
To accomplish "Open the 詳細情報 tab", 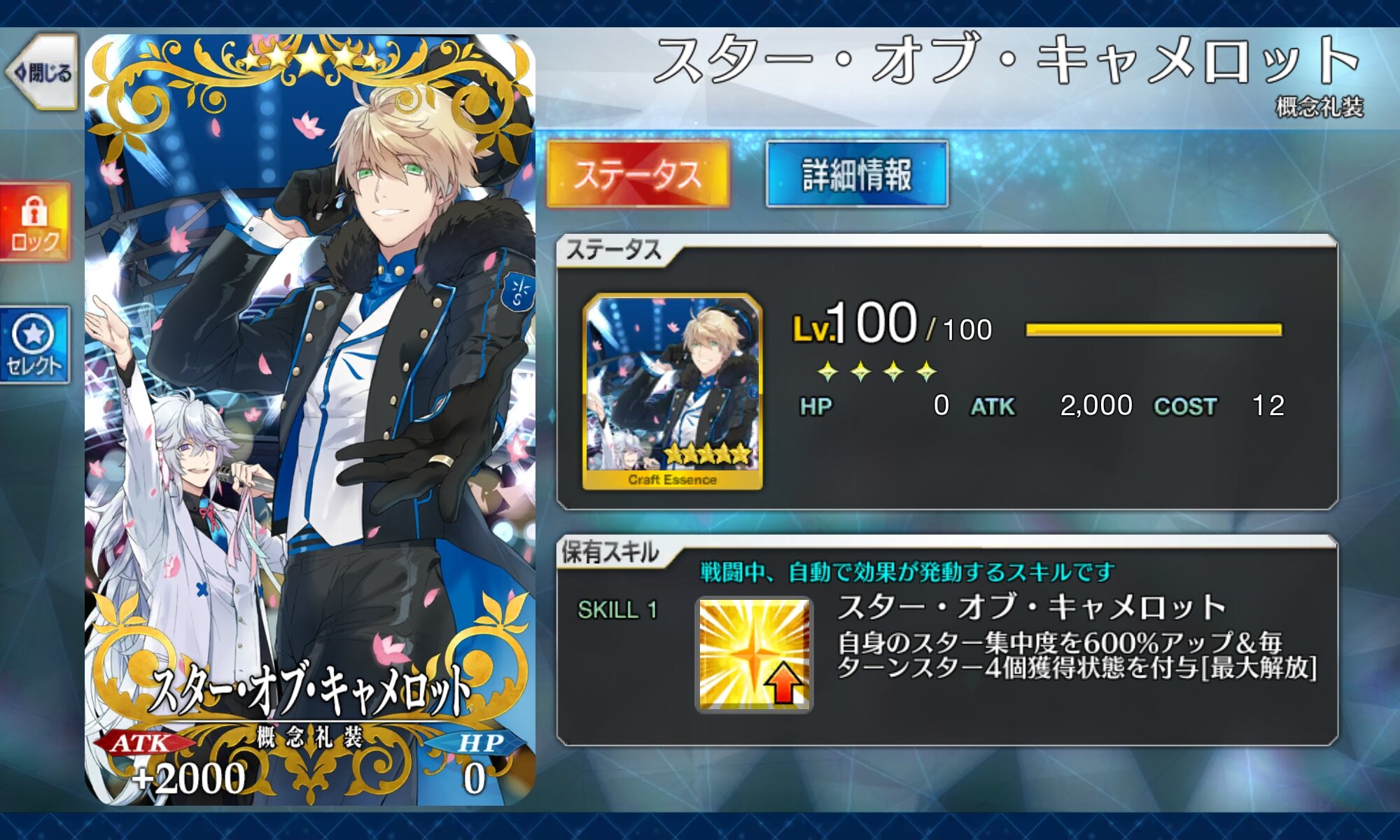I will click(857, 174).
